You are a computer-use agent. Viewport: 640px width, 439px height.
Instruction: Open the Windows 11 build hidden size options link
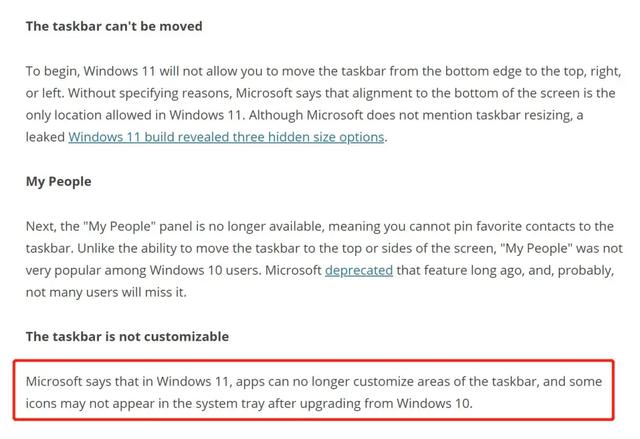pos(226,137)
